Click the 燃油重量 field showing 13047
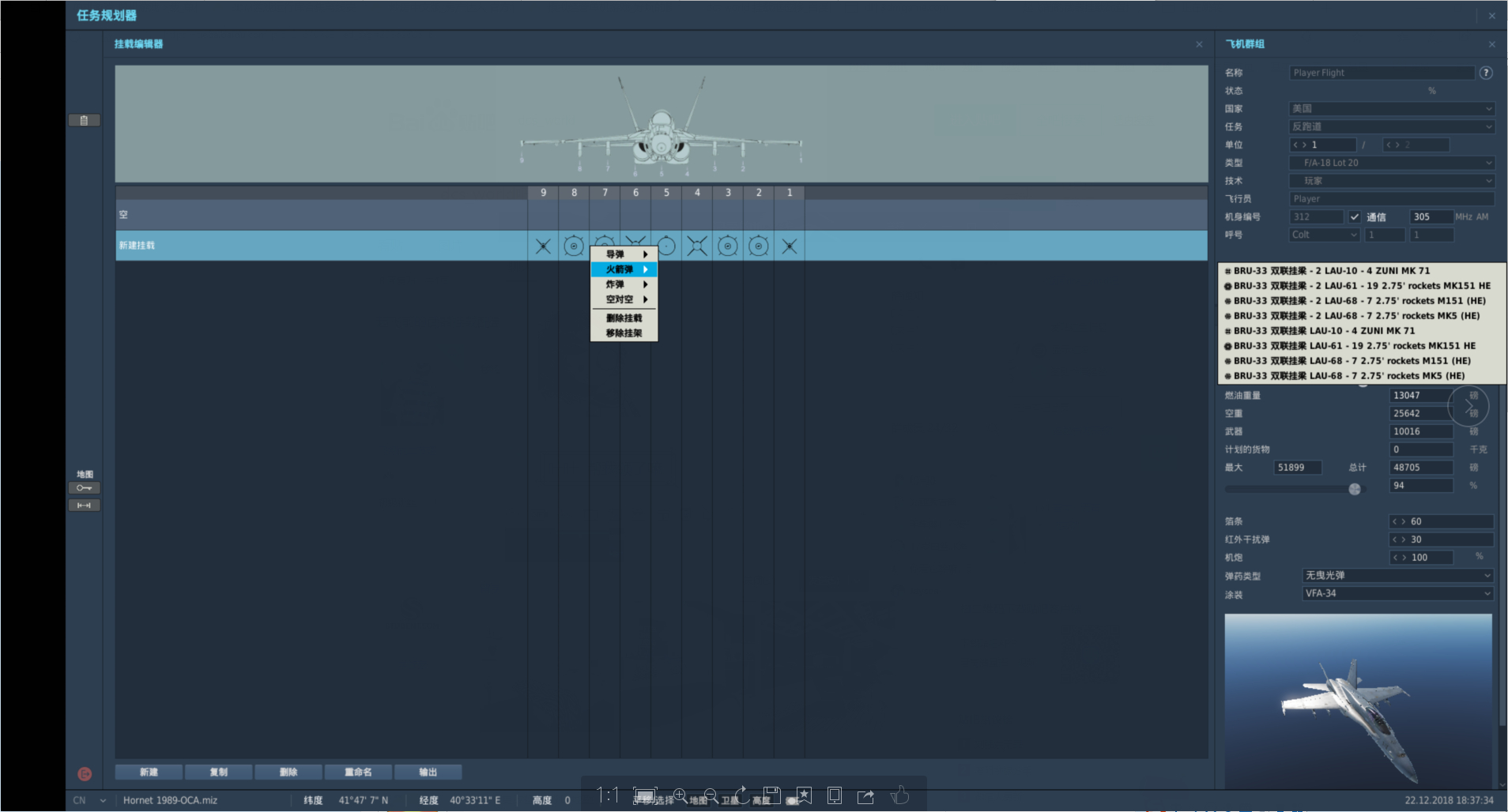Screen dimensions: 1508x812 pyautogui.click(x=1421, y=395)
